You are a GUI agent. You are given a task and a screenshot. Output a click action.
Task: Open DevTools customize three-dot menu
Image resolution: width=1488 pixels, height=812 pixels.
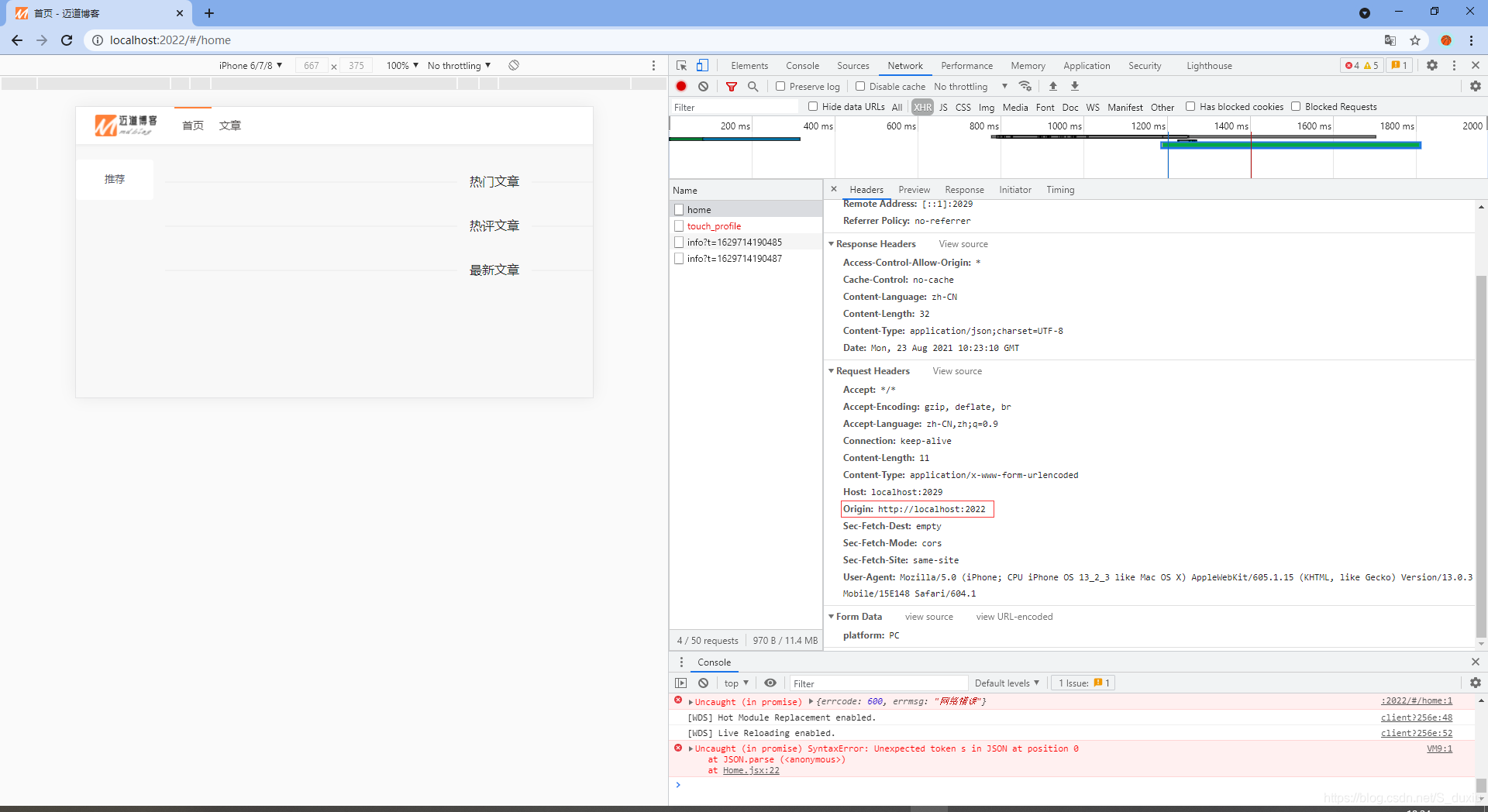point(1454,66)
